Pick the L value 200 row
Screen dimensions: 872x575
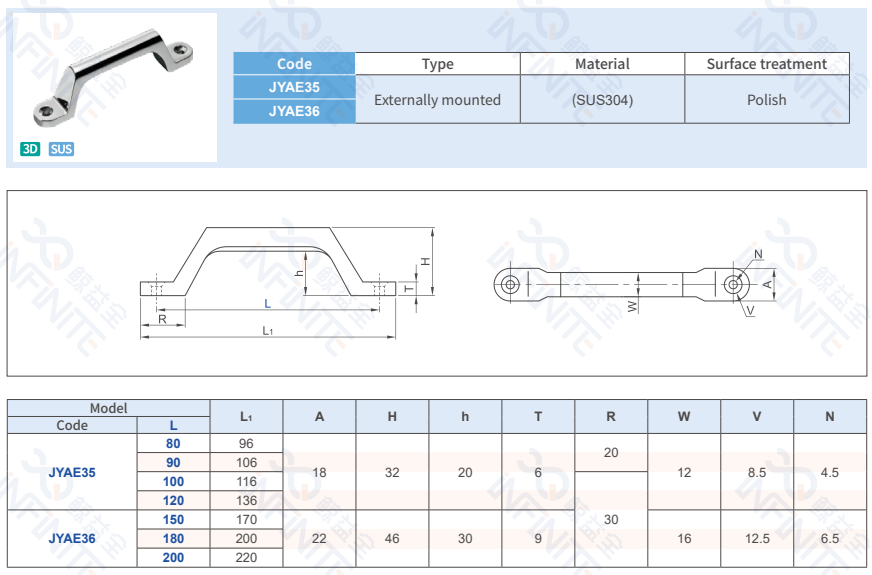[173, 557]
